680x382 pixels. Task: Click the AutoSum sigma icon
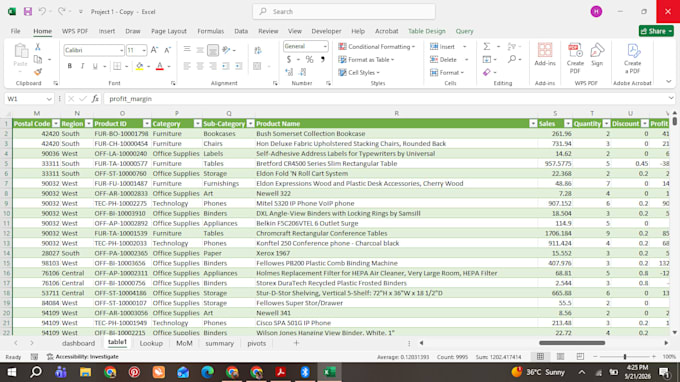(x=487, y=46)
